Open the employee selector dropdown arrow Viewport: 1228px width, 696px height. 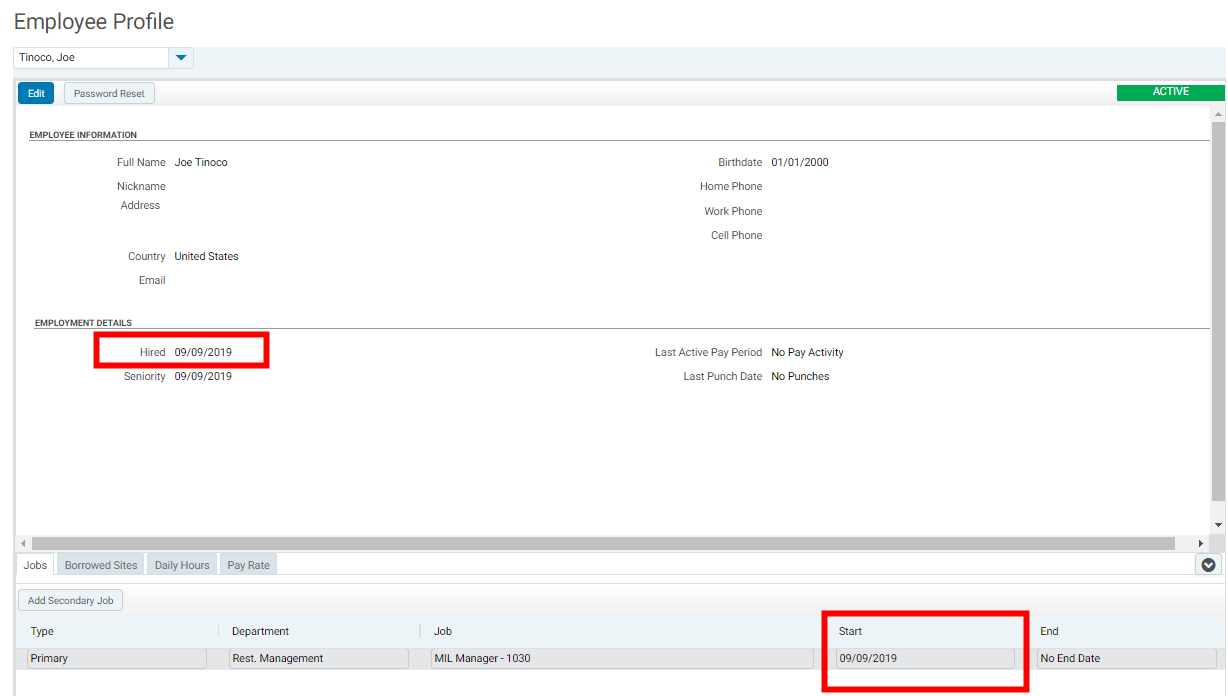(x=181, y=58)
